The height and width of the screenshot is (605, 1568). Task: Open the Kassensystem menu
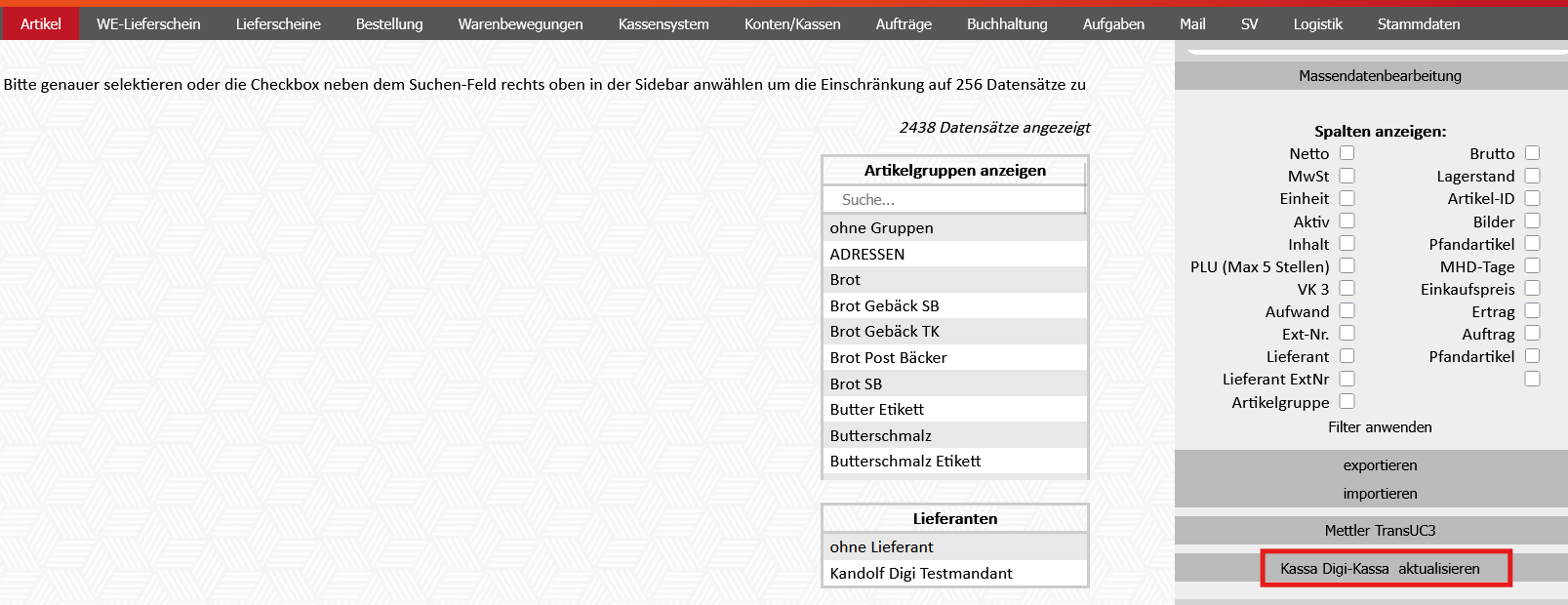coord(663,24)
